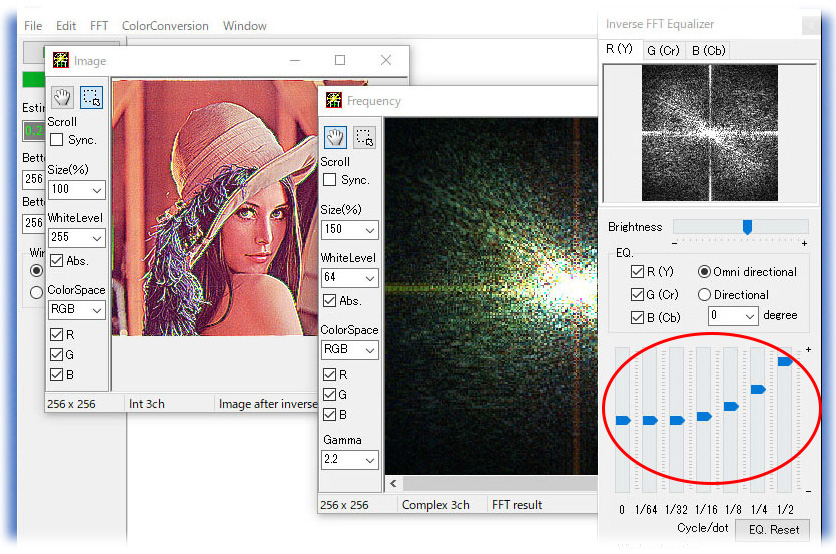Uncheck the G channel in Image window
836x554 pixels.
point(57,355)
